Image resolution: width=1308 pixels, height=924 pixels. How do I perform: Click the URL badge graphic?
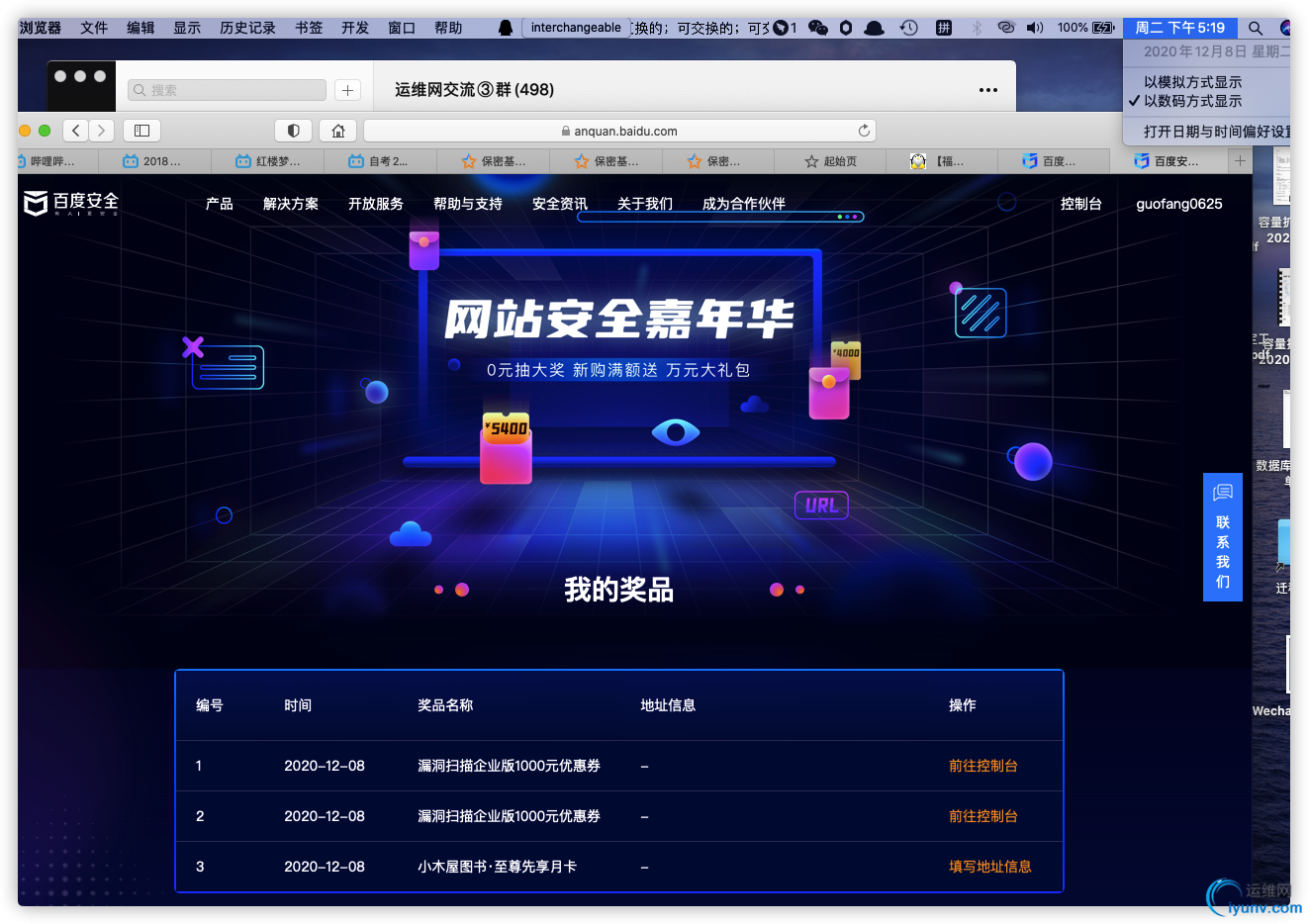pyautogui.click(x=821, y=506)
